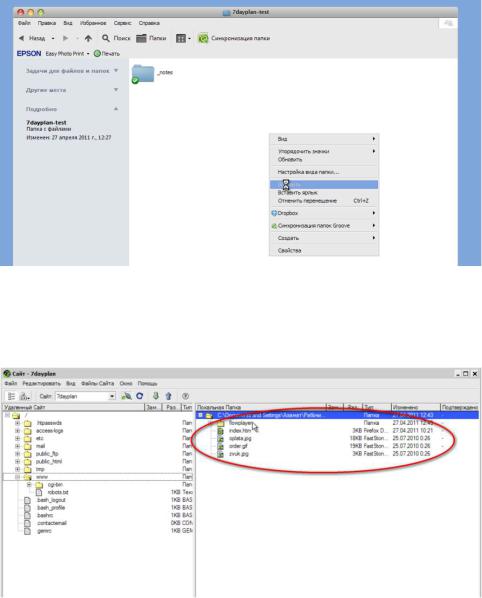Viewport: 482px width, 598px height.
Task: Click the green download arrow icon
Action: pyautogui.click(x=156, y=396)
